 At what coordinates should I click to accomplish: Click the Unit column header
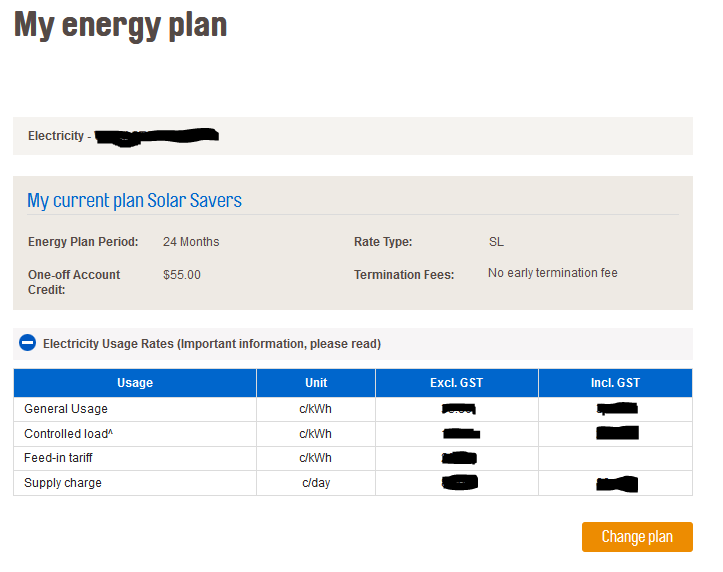tap(316, 383)
